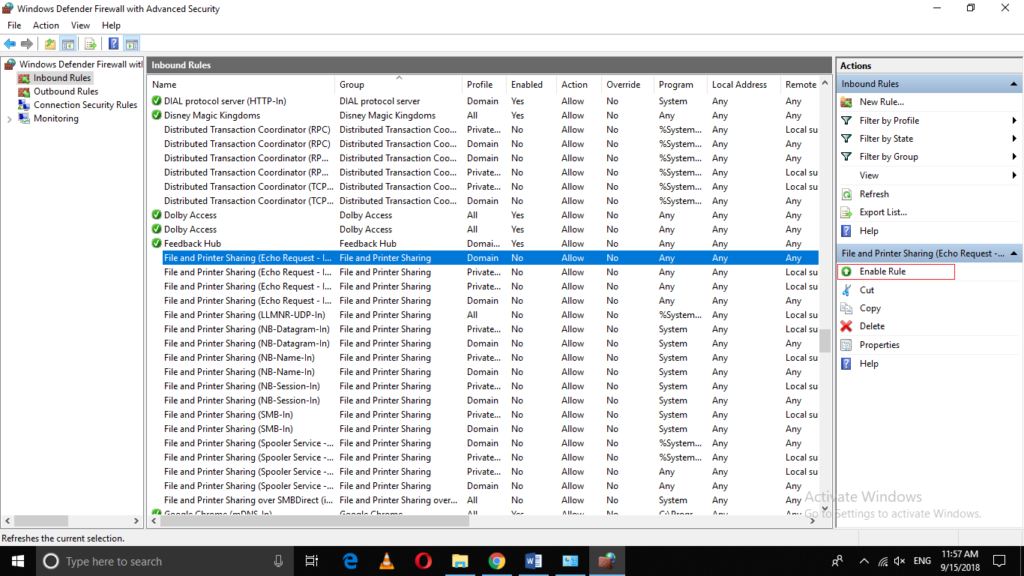Open the Task View taskbar icon

pyautogui.click(x=312, y=561)
